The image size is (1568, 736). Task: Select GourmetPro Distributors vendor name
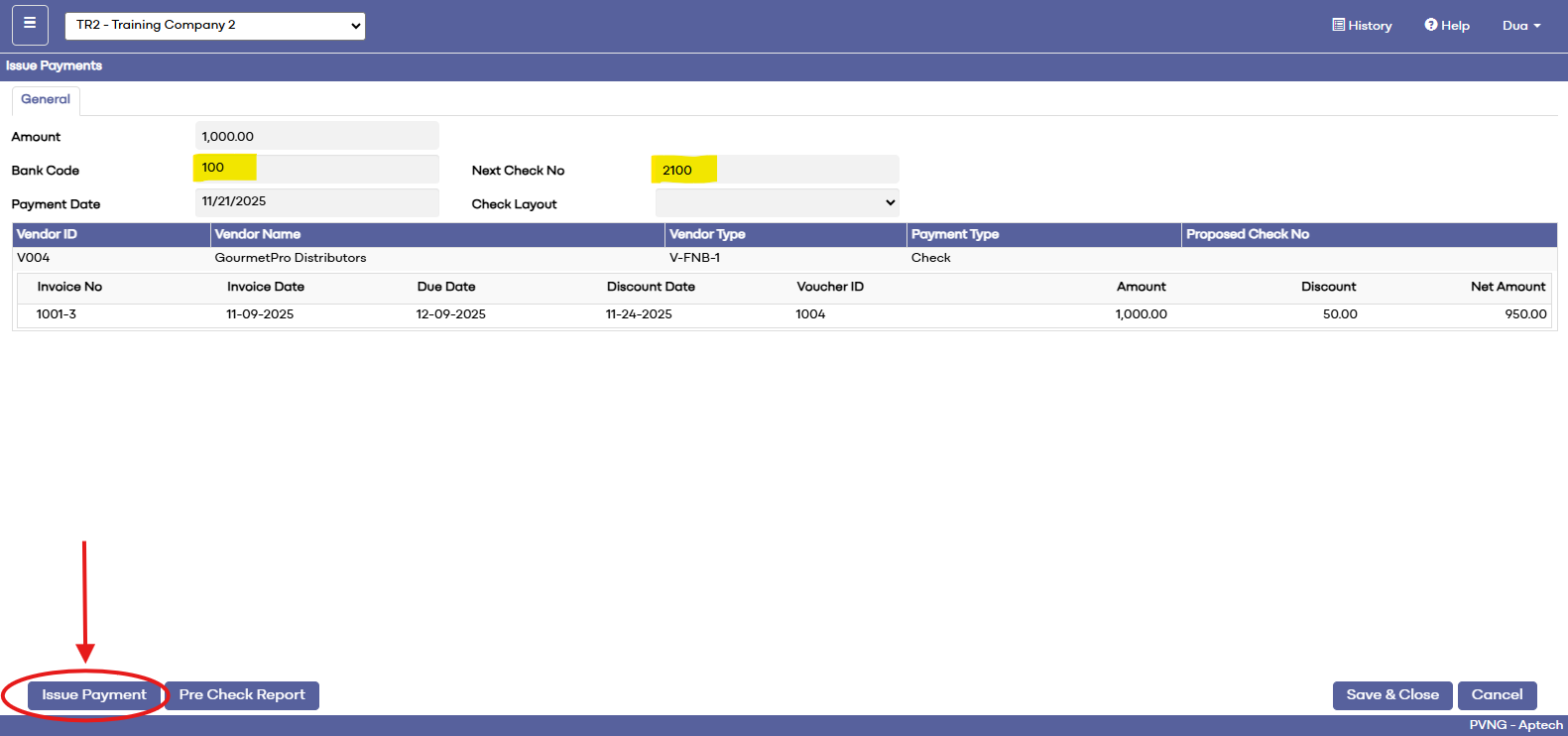(x=291, y=258)
